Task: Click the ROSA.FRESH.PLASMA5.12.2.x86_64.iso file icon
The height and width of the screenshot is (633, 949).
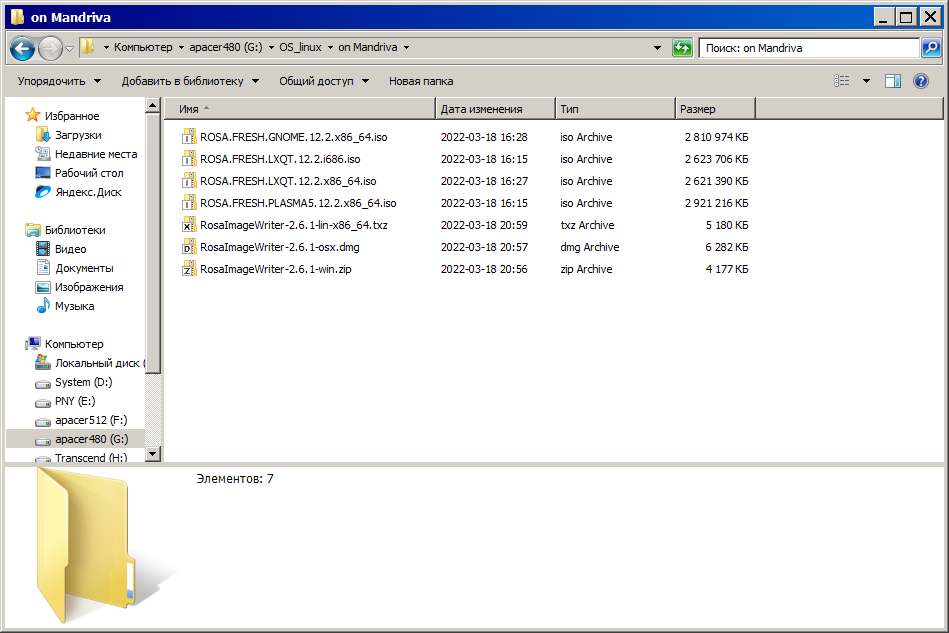Action: click(x=189, y=203)
